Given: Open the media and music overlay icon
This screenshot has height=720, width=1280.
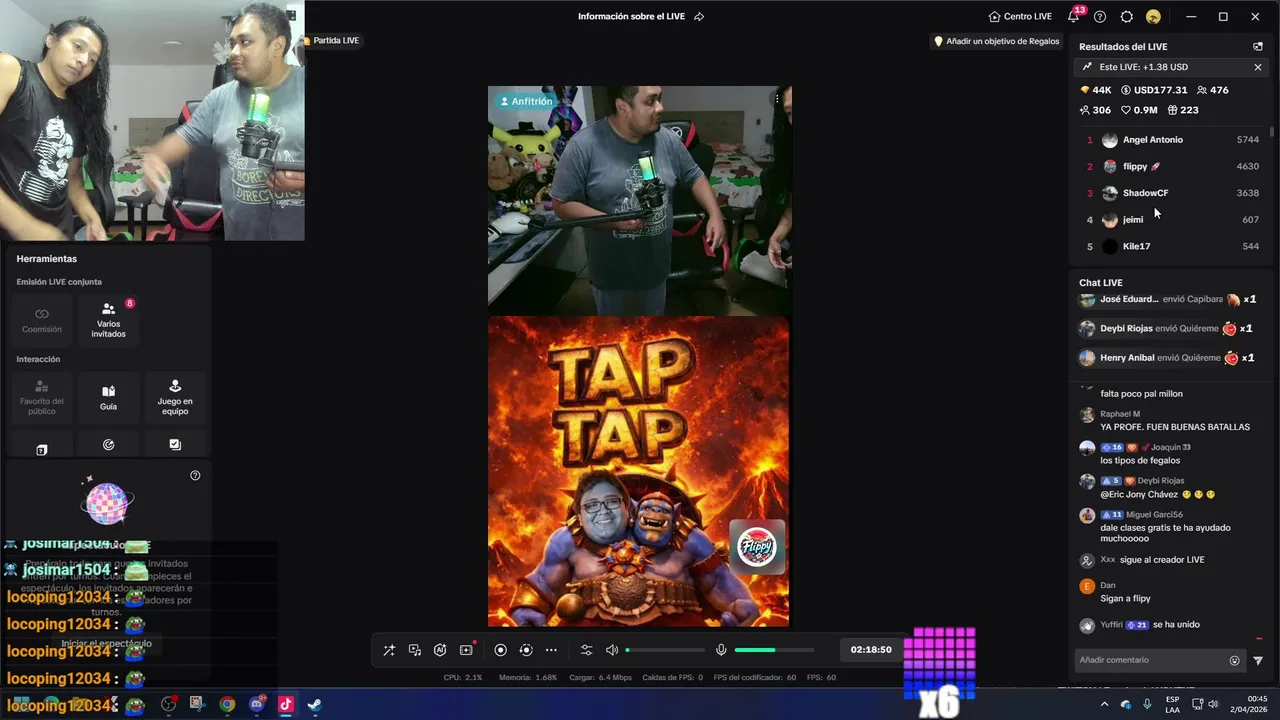Looking at the screenshot, I should pyautogui.click(x=415, y=650).
